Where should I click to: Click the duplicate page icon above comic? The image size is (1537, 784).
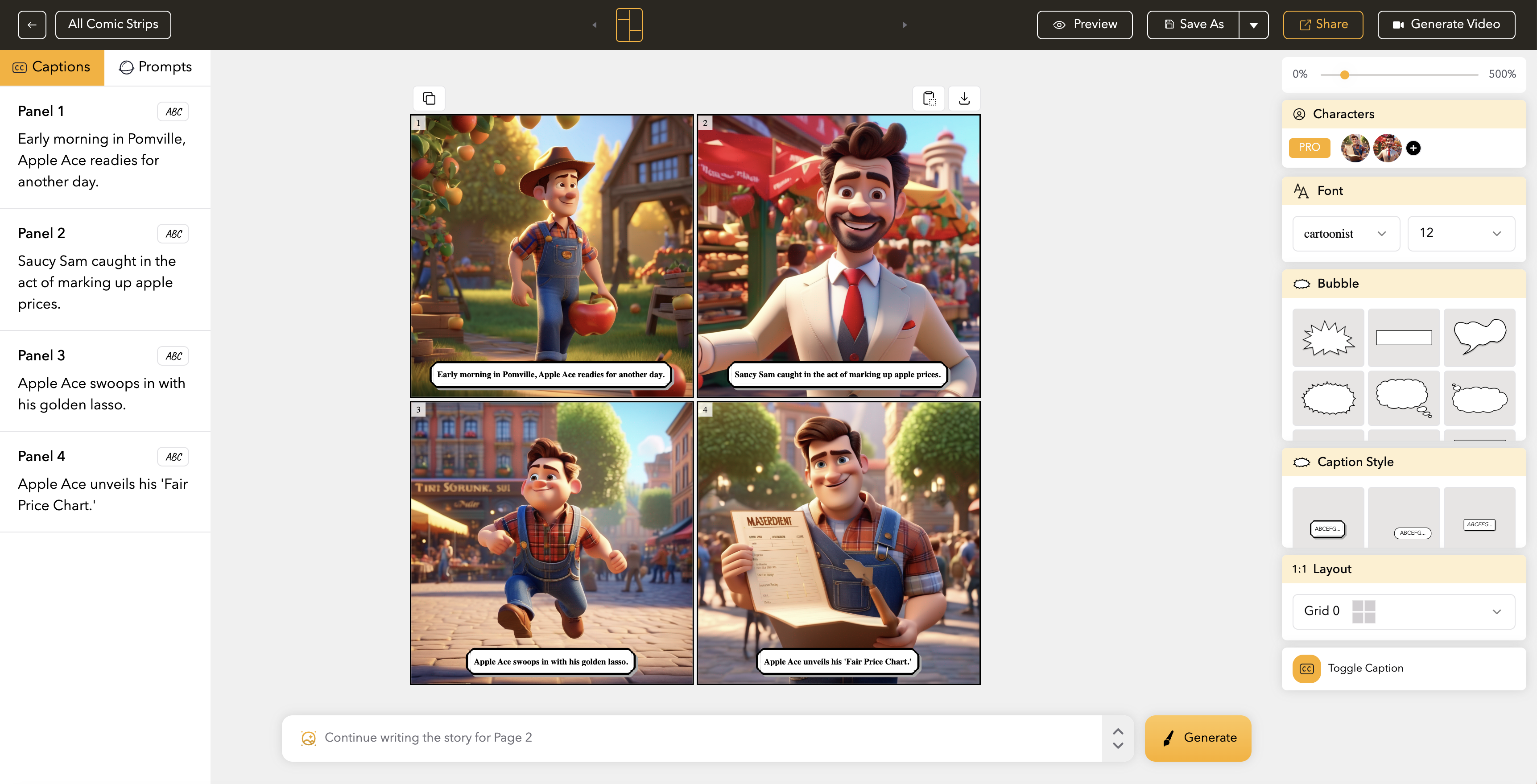pos(429,98)
